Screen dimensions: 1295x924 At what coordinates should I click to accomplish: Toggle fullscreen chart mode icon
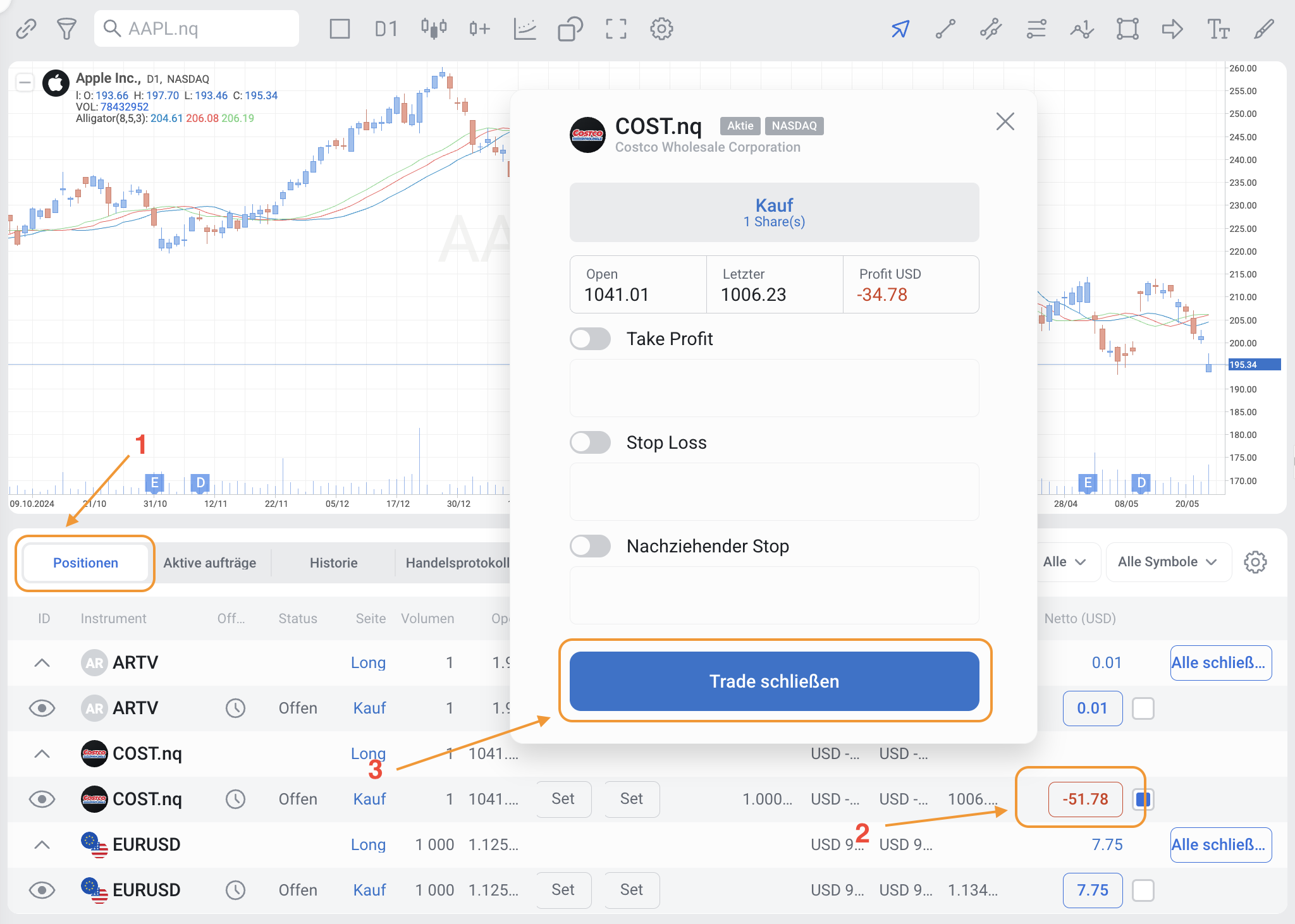tap(616, 29)
